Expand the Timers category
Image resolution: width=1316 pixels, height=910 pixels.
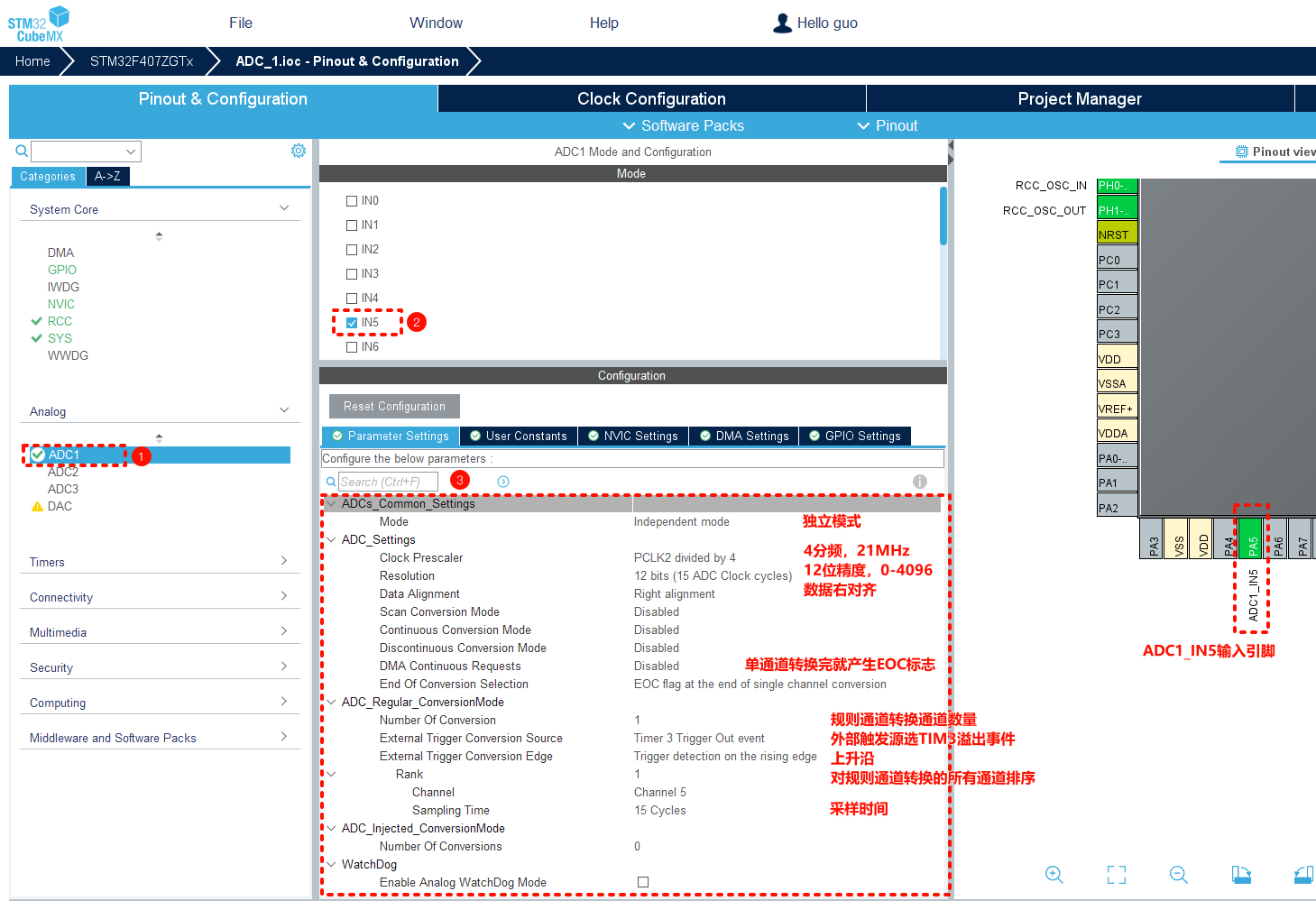[284, 561]
